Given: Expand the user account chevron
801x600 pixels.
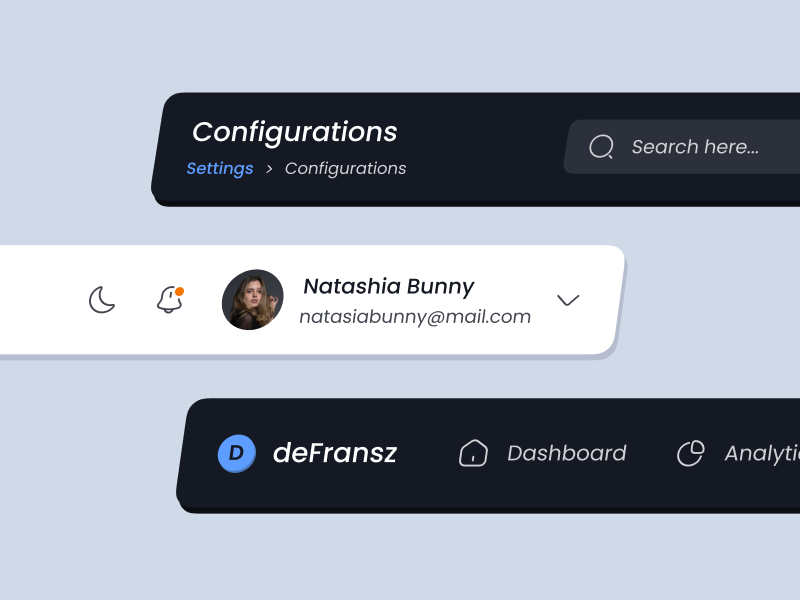Looking at the screenshot, I should pos(568,300).
